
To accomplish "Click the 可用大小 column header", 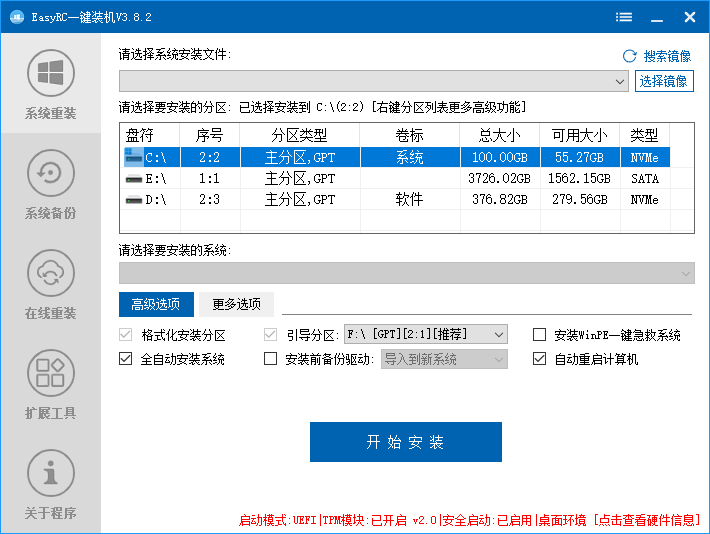I will coord(580,135).
